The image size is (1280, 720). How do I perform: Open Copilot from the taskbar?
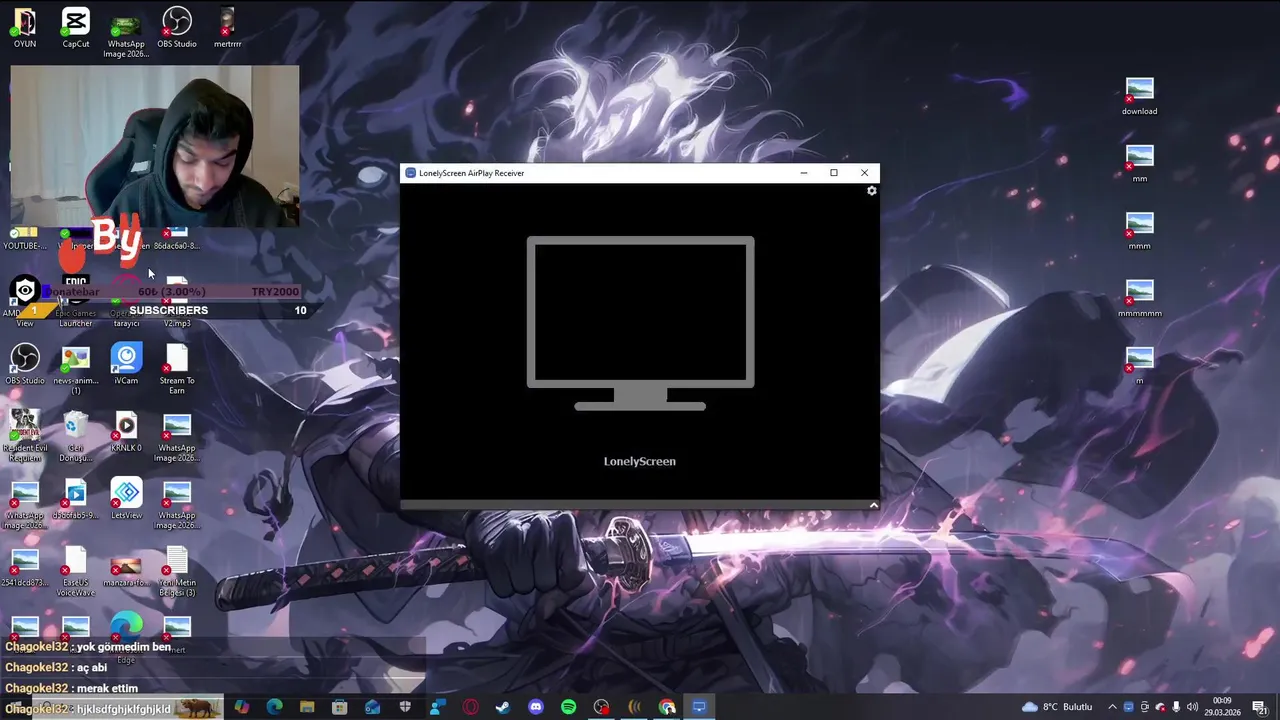(x=242, y=707)
